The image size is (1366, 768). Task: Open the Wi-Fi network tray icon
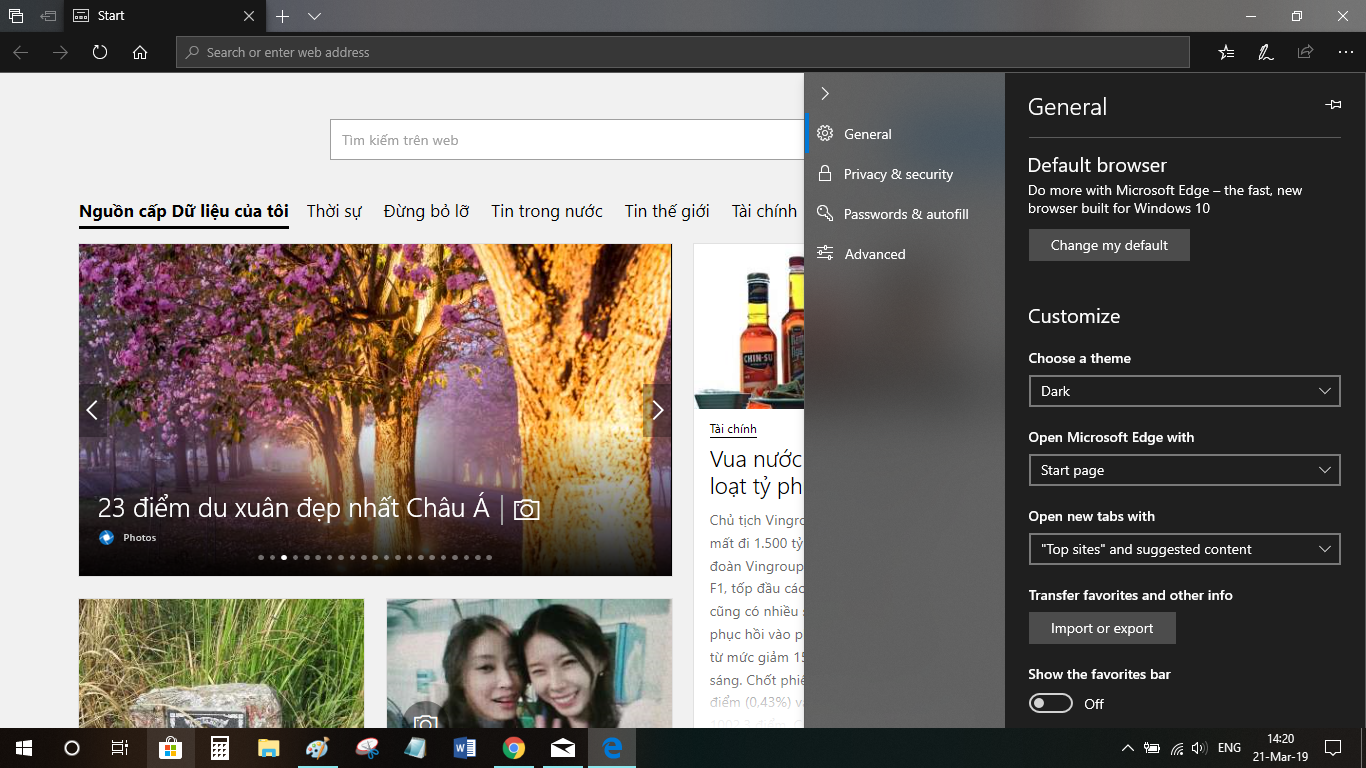[1177, 748]
